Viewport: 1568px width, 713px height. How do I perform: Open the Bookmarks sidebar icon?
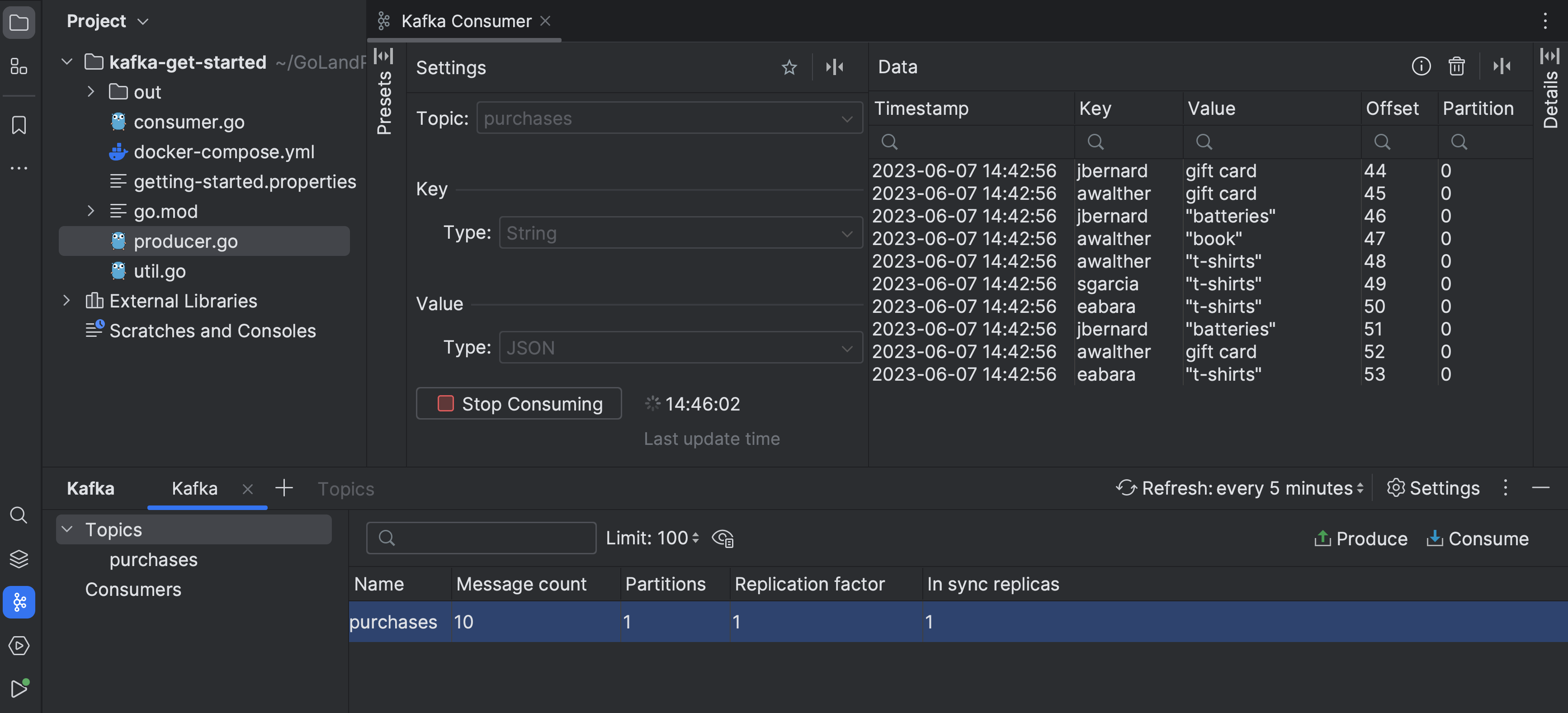(19, 125)
